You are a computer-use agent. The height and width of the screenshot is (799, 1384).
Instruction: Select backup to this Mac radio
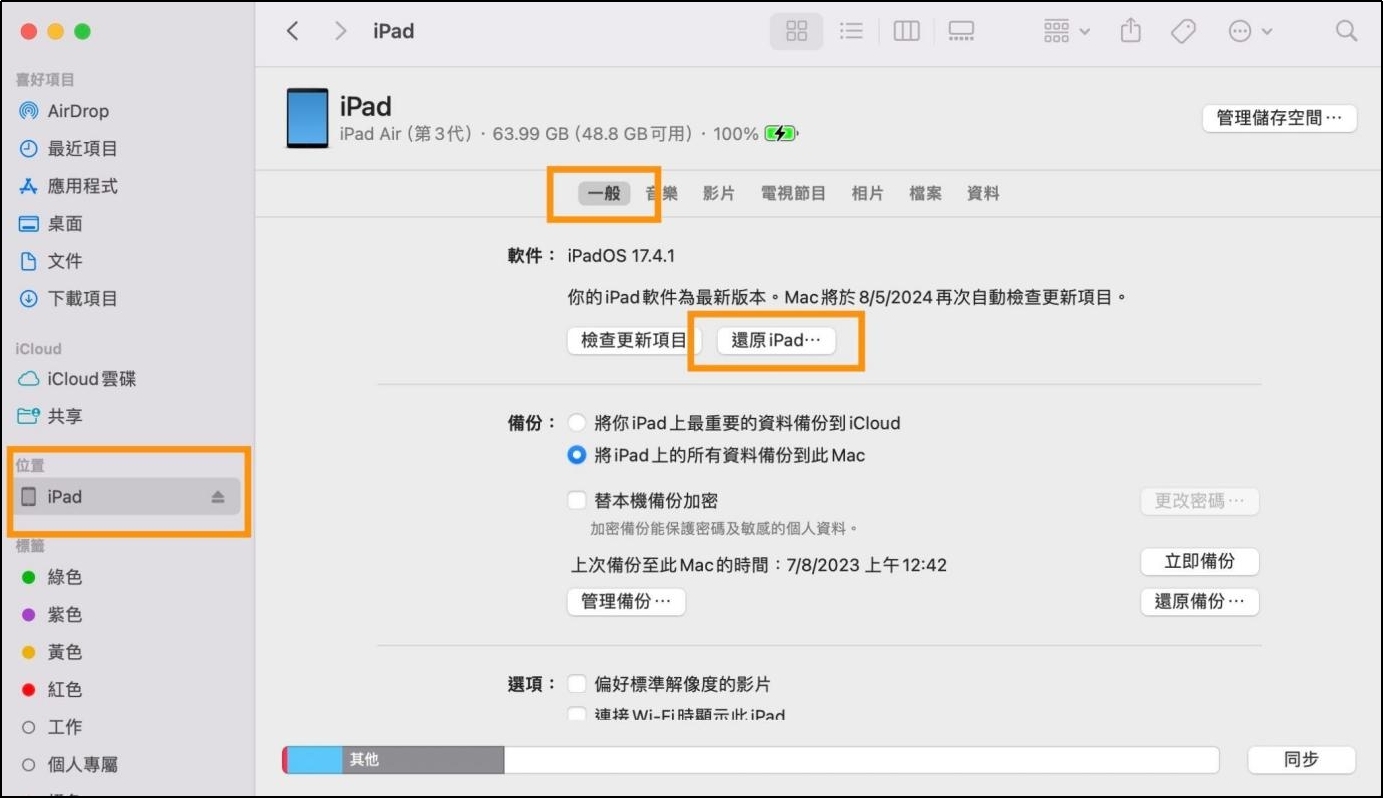tap(577, 455)
